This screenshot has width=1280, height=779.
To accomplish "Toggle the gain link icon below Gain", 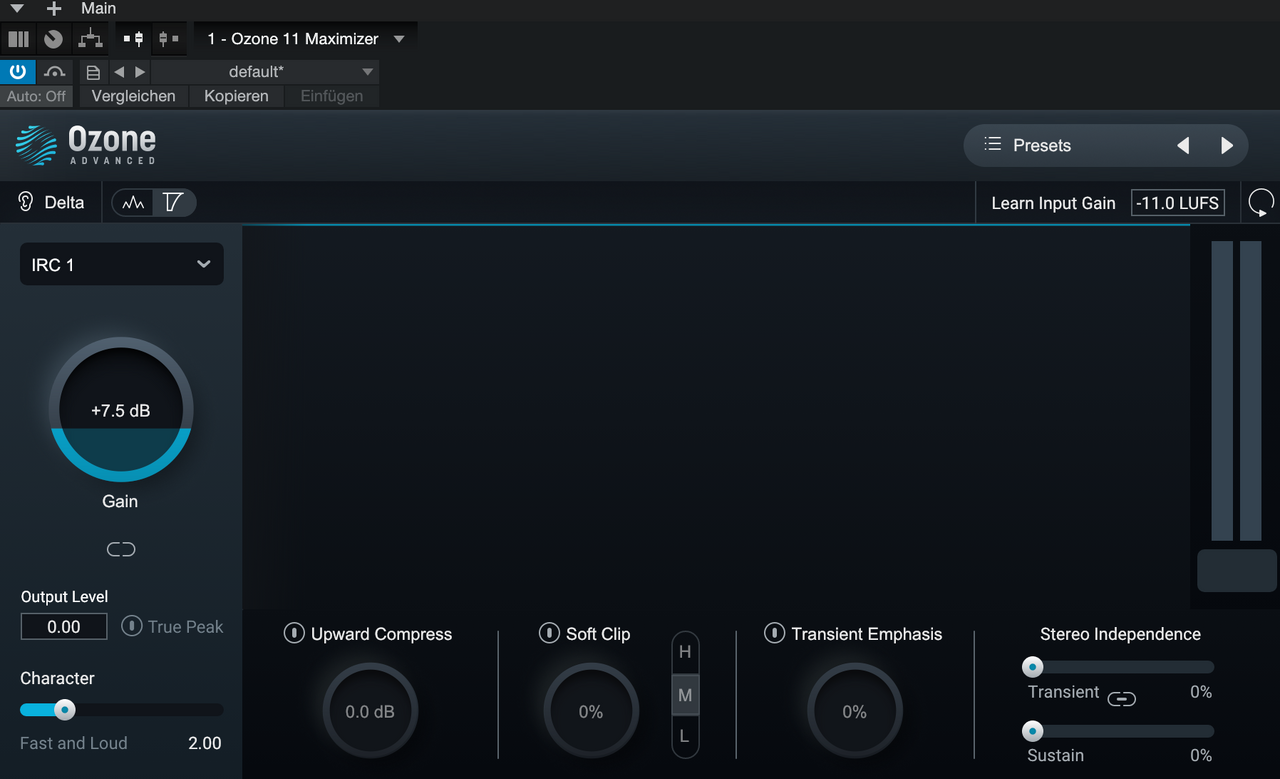I will [x=121, y=549].
